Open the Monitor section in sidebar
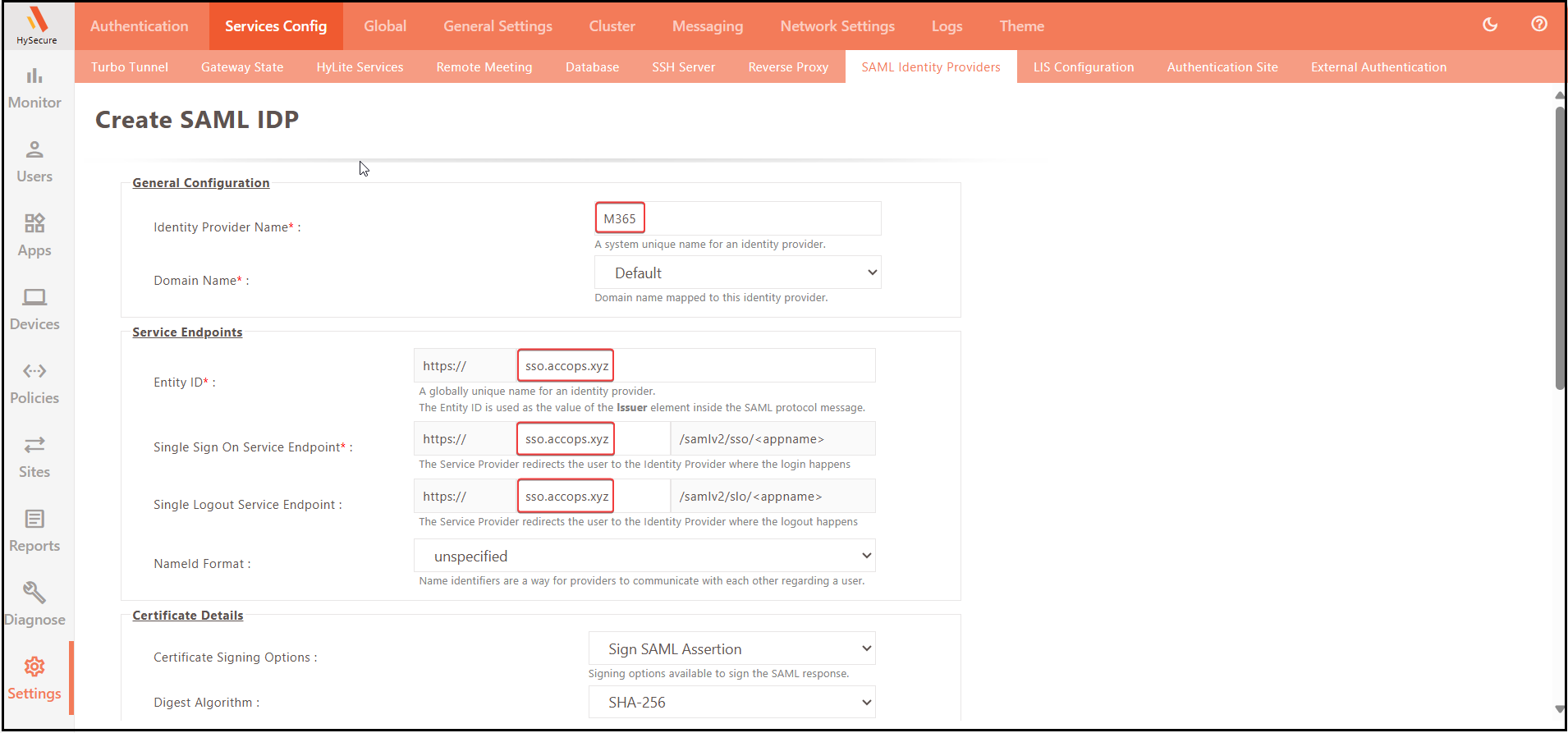Screen dimensions: 1568x733 coord(34,88)
